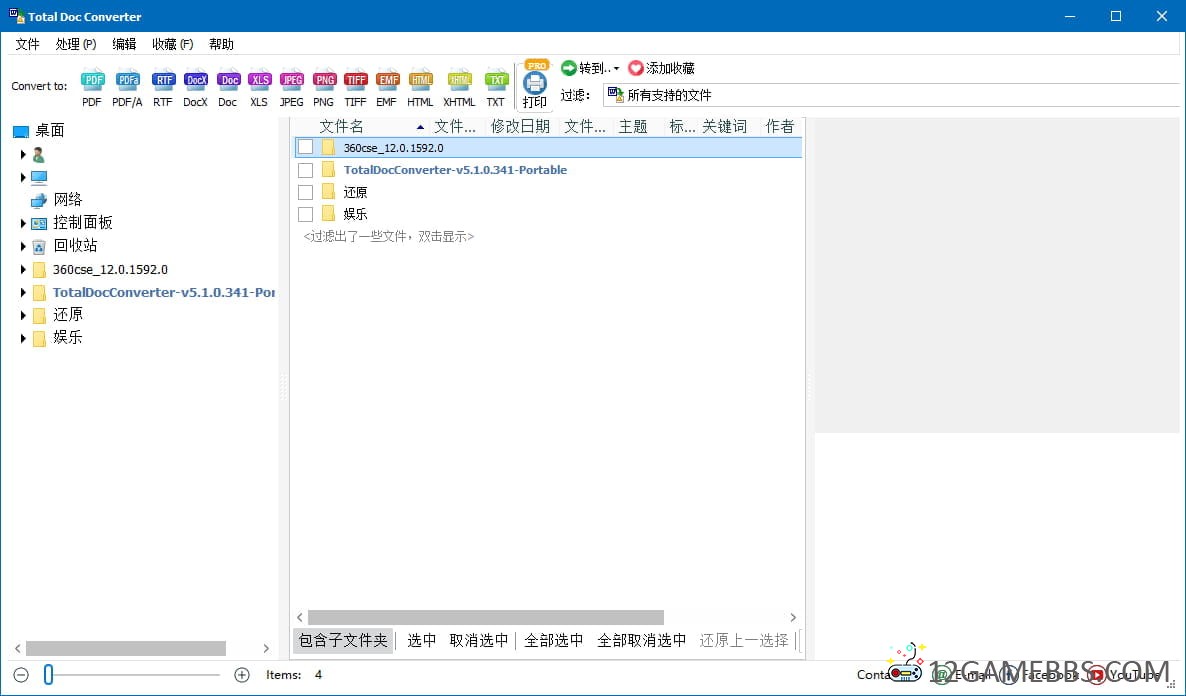This screenshot has height=696, width=1186.
Task: Open the 文件 menu
Action: (x=27, y=44)
